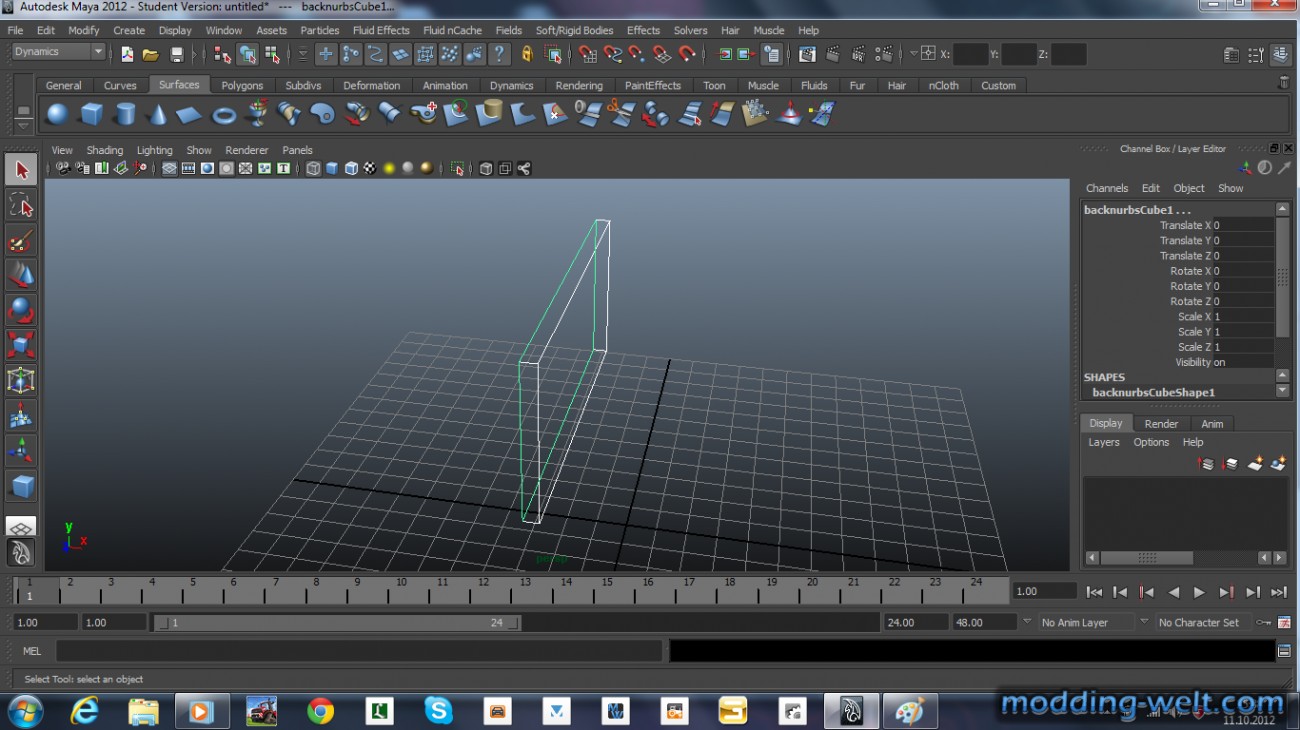The image size is (1300, 730).
Task: Switch to the Render layer tab
Action: (x=1161, y=423)
